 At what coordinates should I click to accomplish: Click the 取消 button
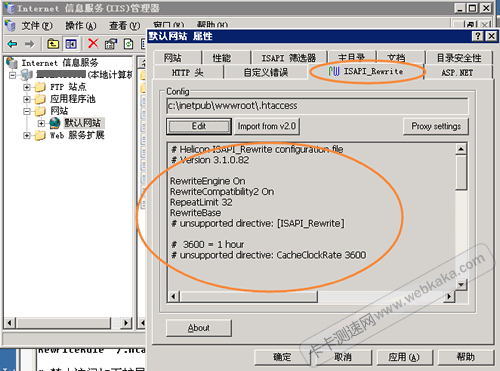pyautogui.click(x=343, y=357)
